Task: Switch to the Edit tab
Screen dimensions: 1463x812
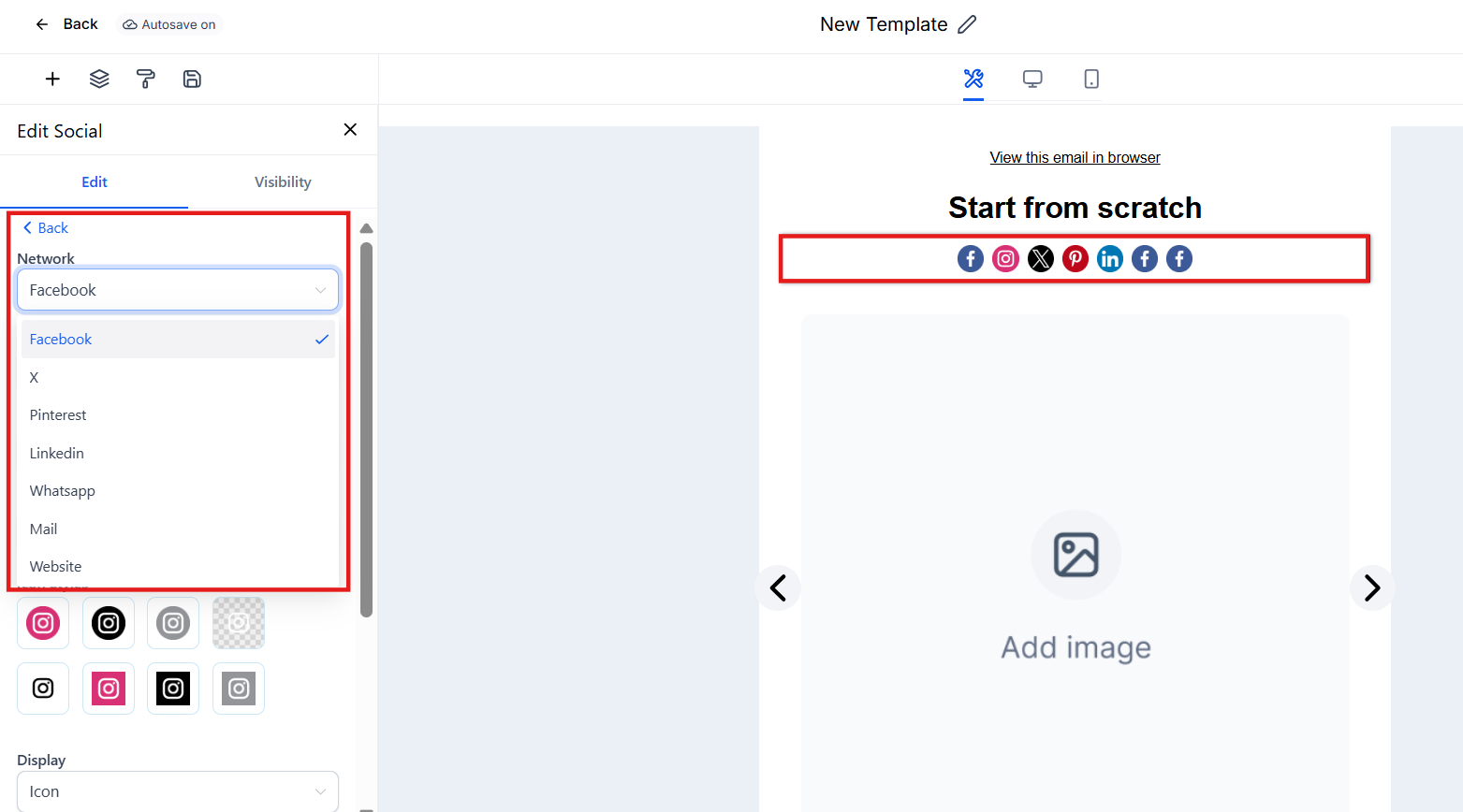Action: pos(95,182)
